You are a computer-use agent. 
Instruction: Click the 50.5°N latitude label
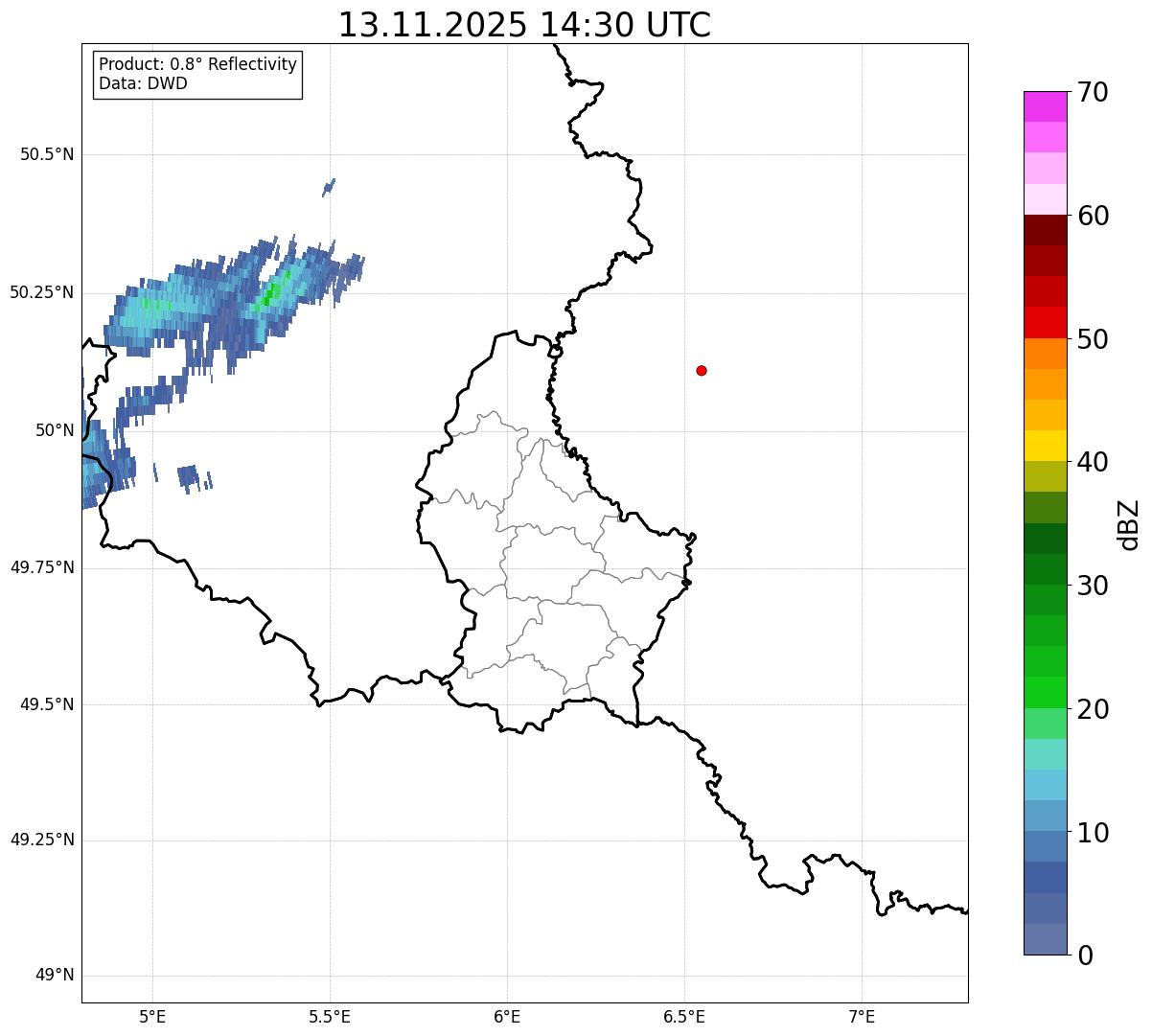[46, 154]
